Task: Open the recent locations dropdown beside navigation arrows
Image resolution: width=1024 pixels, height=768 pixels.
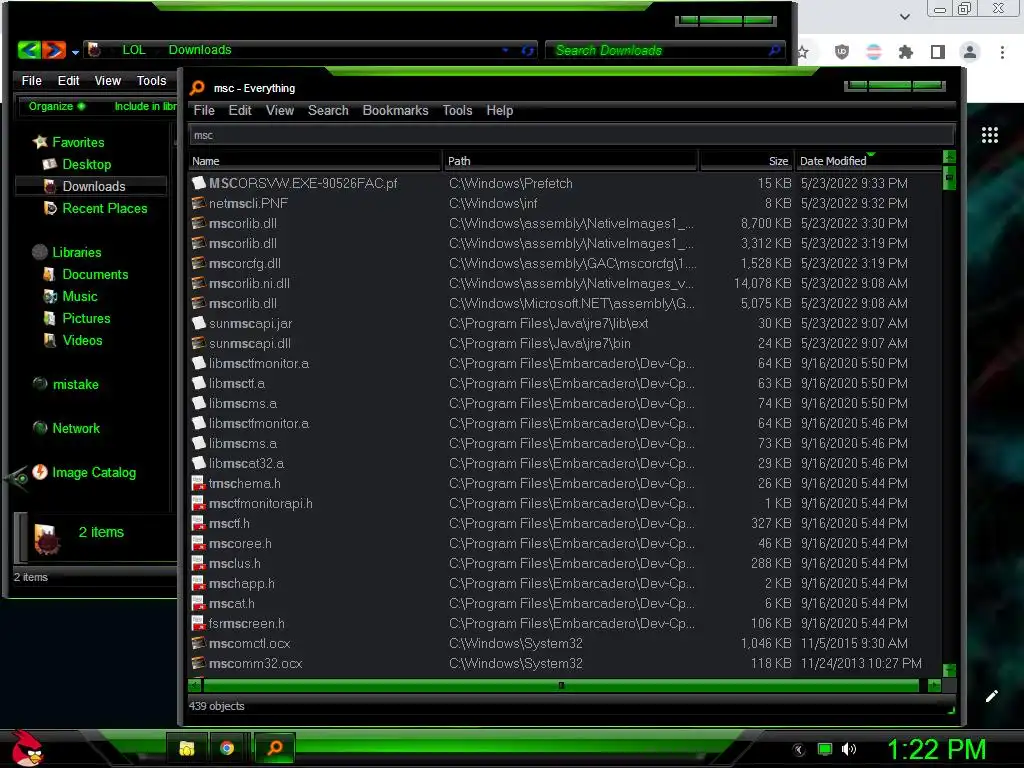Action: coord(75,52)
